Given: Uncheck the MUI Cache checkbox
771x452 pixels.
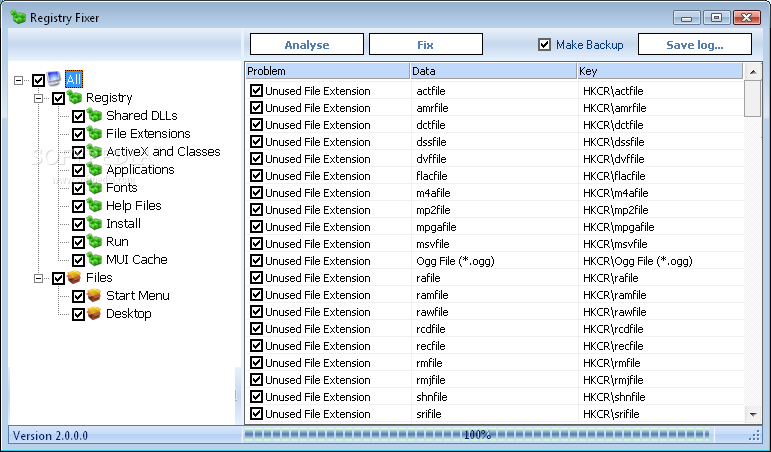Looking at the screenshot, I should [x=79, y=260].
